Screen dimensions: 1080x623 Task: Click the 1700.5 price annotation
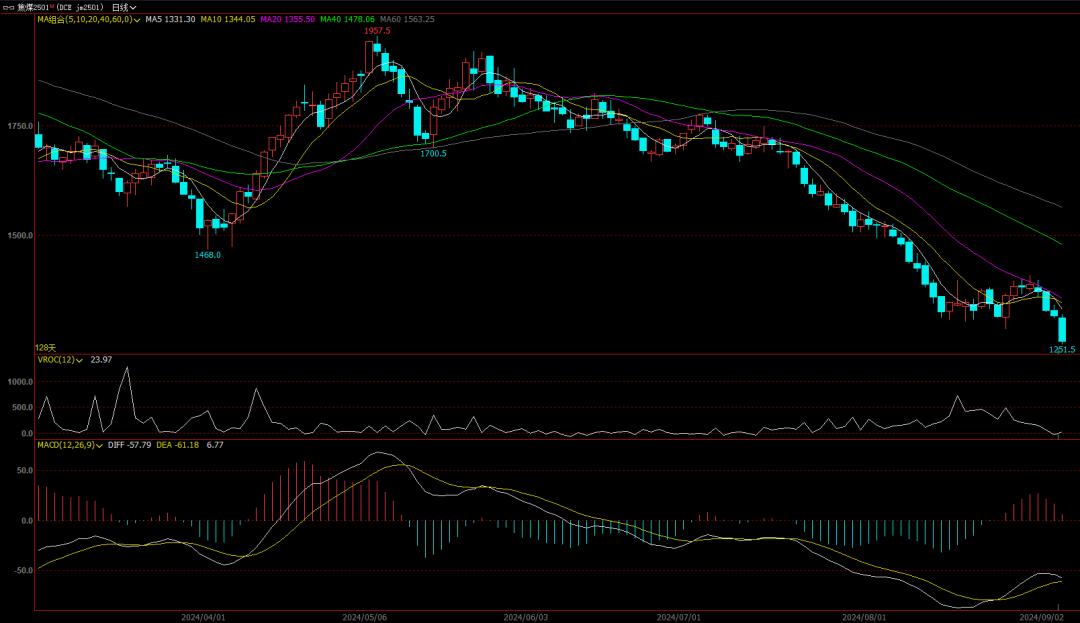click(x=433, y=153)
